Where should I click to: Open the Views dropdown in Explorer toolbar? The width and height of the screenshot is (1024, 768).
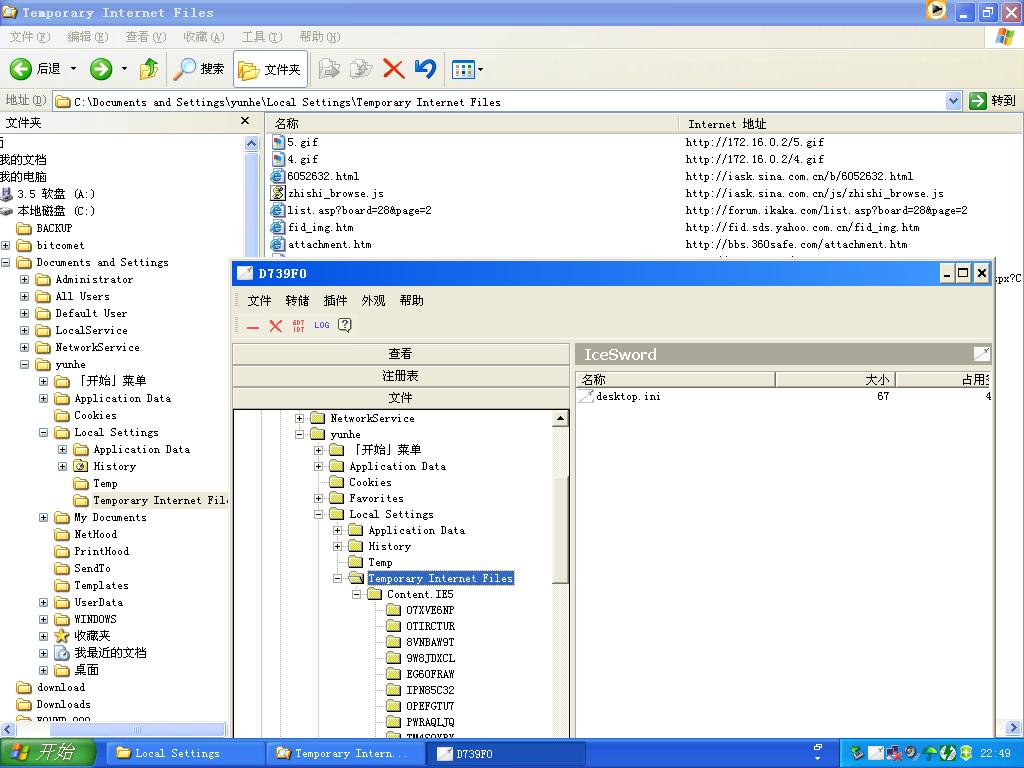tap(467, 69)
